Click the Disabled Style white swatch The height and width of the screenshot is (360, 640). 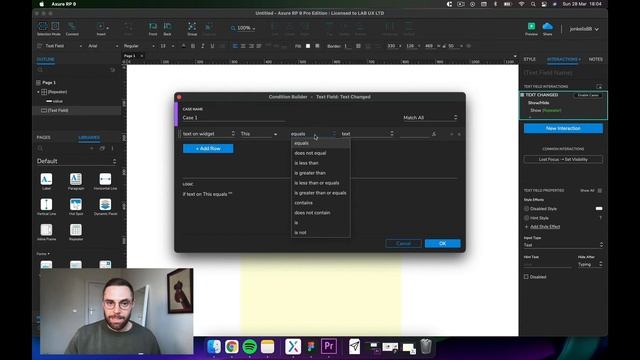599,209
